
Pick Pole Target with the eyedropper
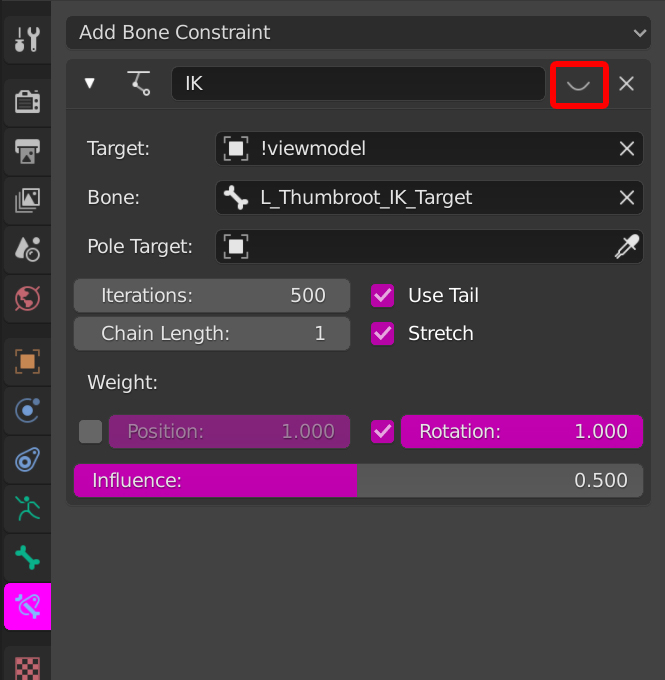pyautogui.click(x=626, y=247)
